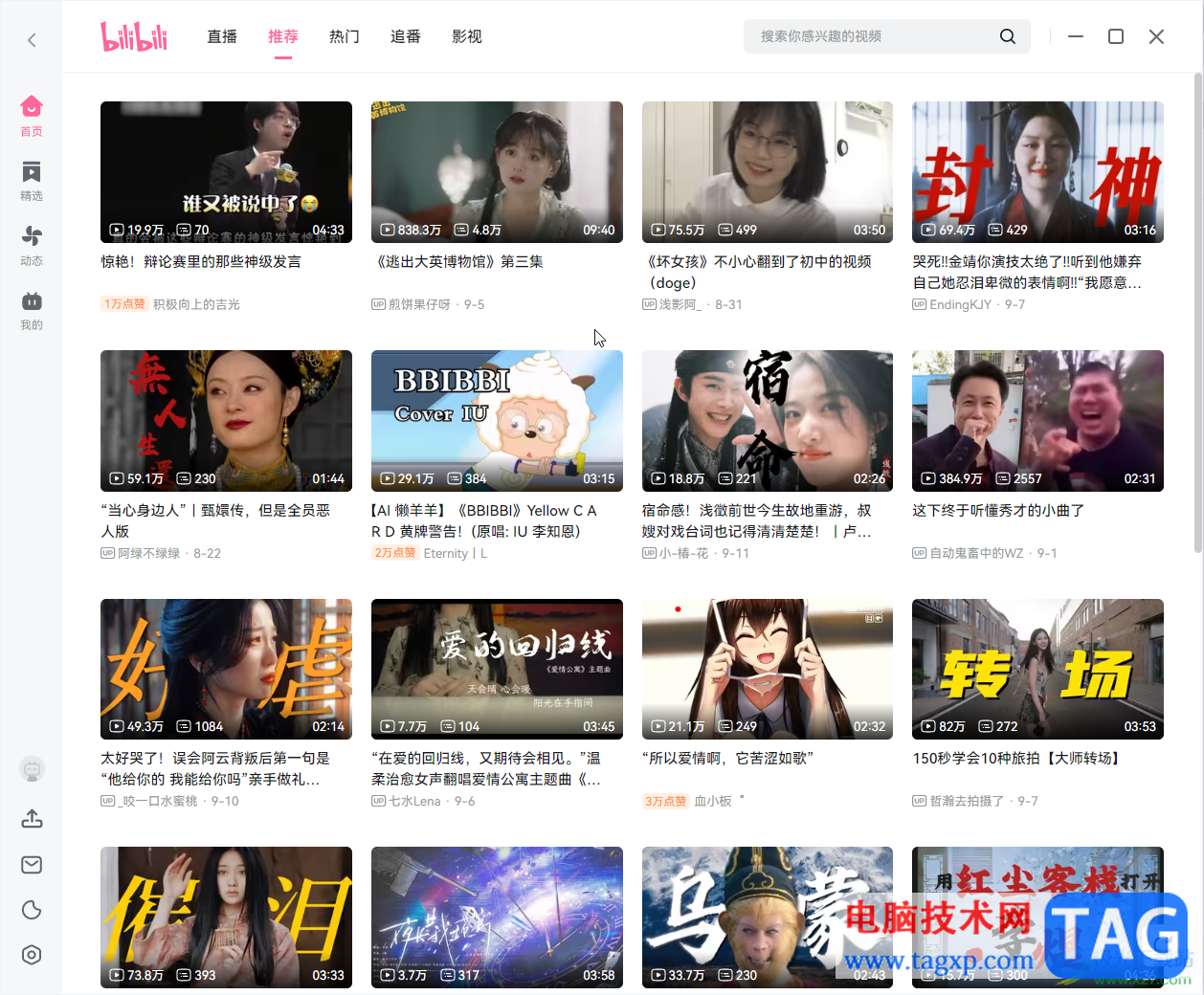
Task: Open the 辩论赛 debate video thumbnail
Action: tap(226, 172)
